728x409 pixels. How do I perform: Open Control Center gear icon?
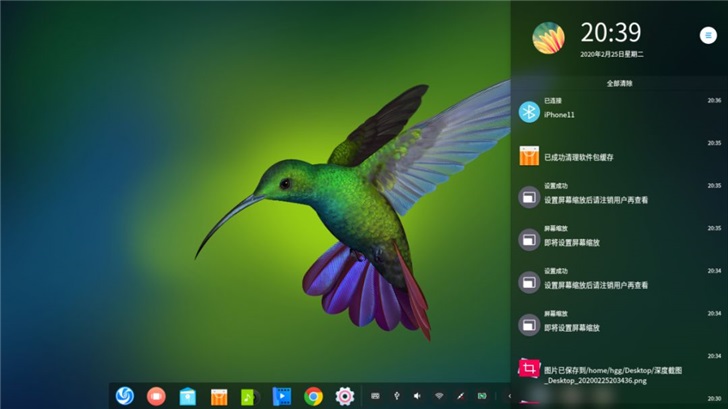click(x=345, y=396)
